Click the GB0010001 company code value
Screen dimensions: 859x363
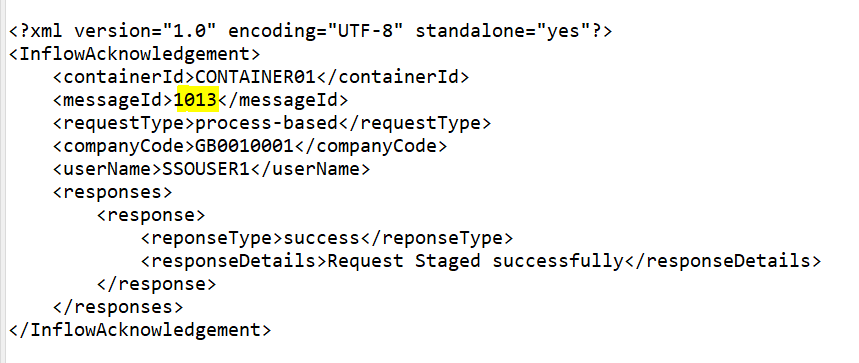[245, 146]
